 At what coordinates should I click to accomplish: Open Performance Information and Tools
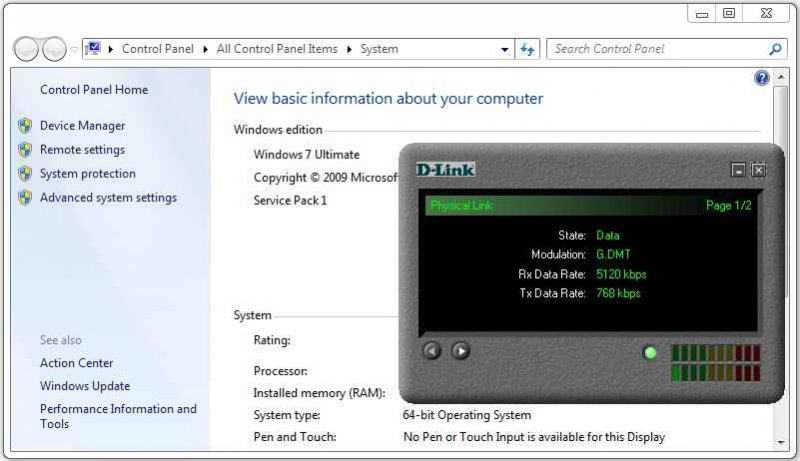118,416
